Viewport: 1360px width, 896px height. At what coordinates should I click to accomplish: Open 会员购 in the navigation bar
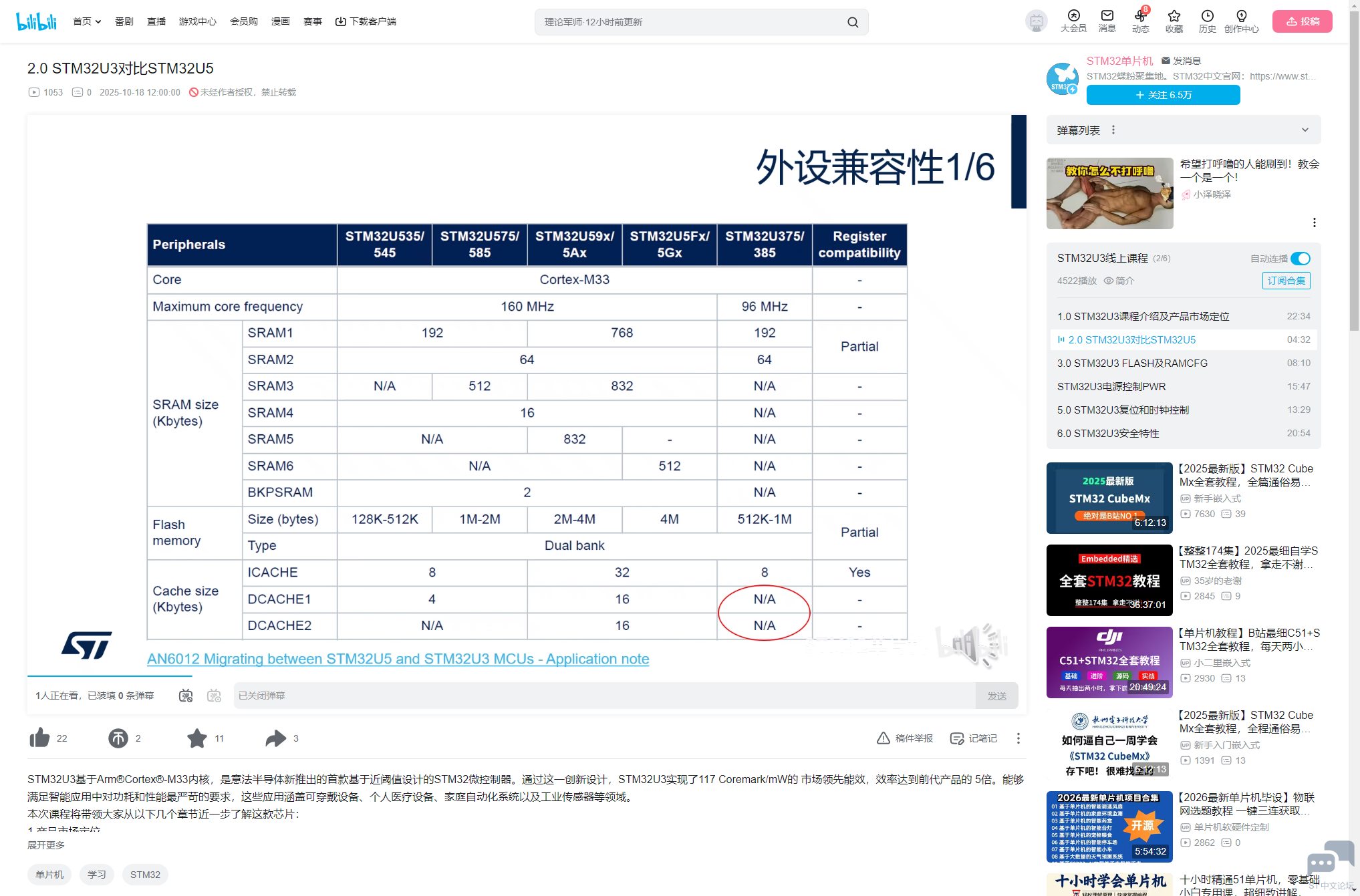coord(244,21)
